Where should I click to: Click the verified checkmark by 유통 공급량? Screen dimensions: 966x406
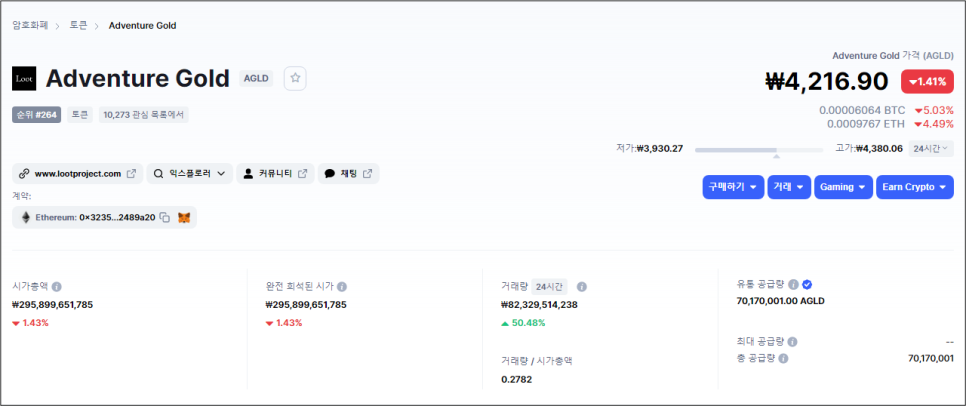(x=807, y=284)
